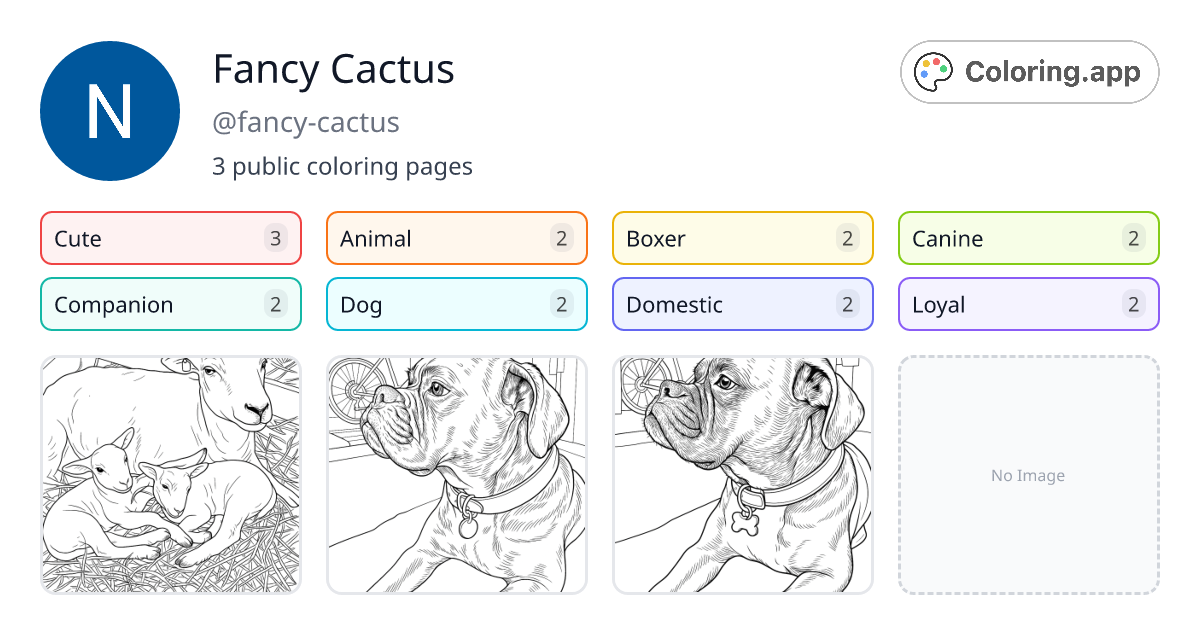
Task: Click the count badge on the 'Cute' tag
Action: click(x=275, y=238)
